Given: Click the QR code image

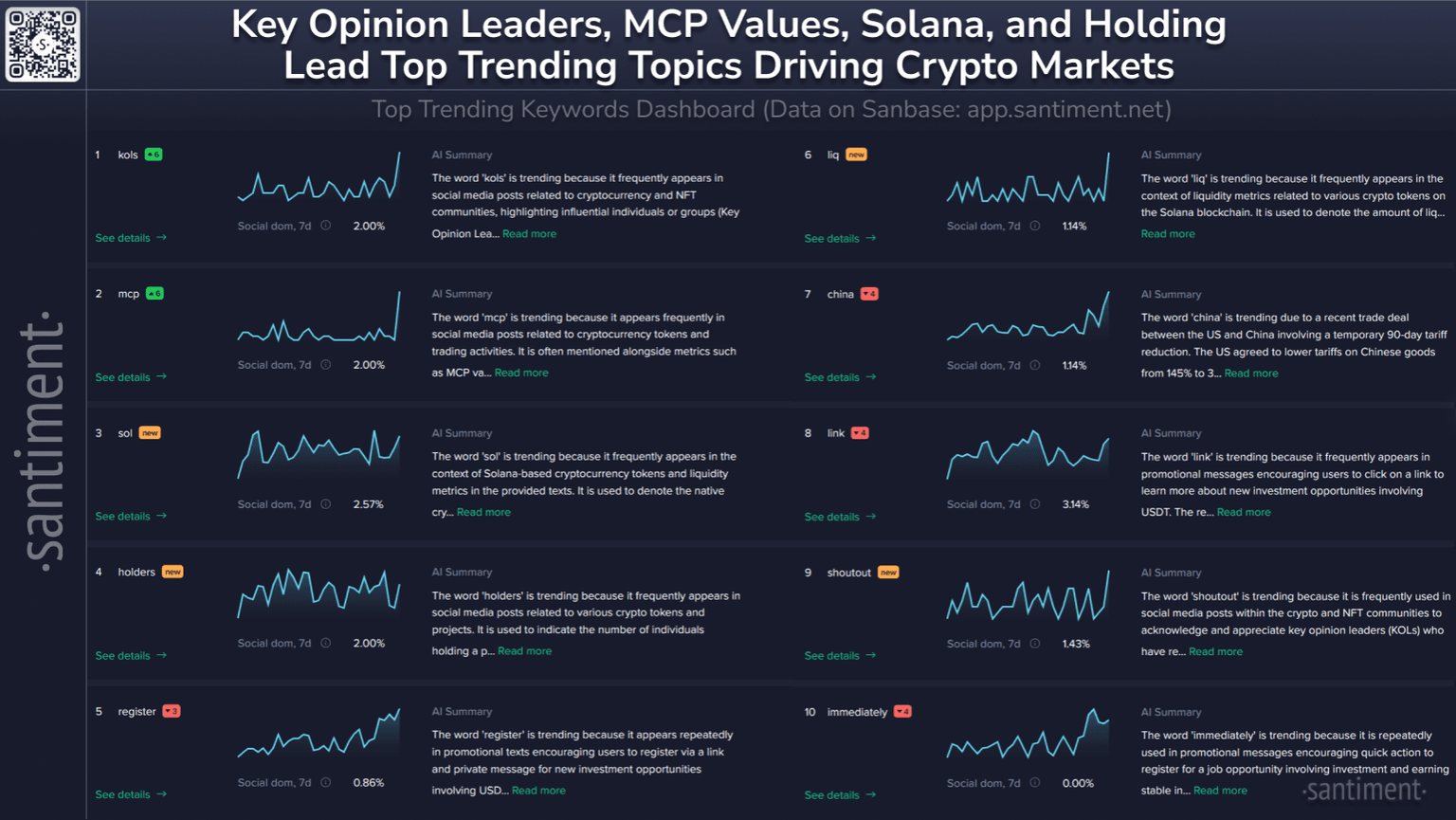Looking at the screenshot, I should click(43, 44).
